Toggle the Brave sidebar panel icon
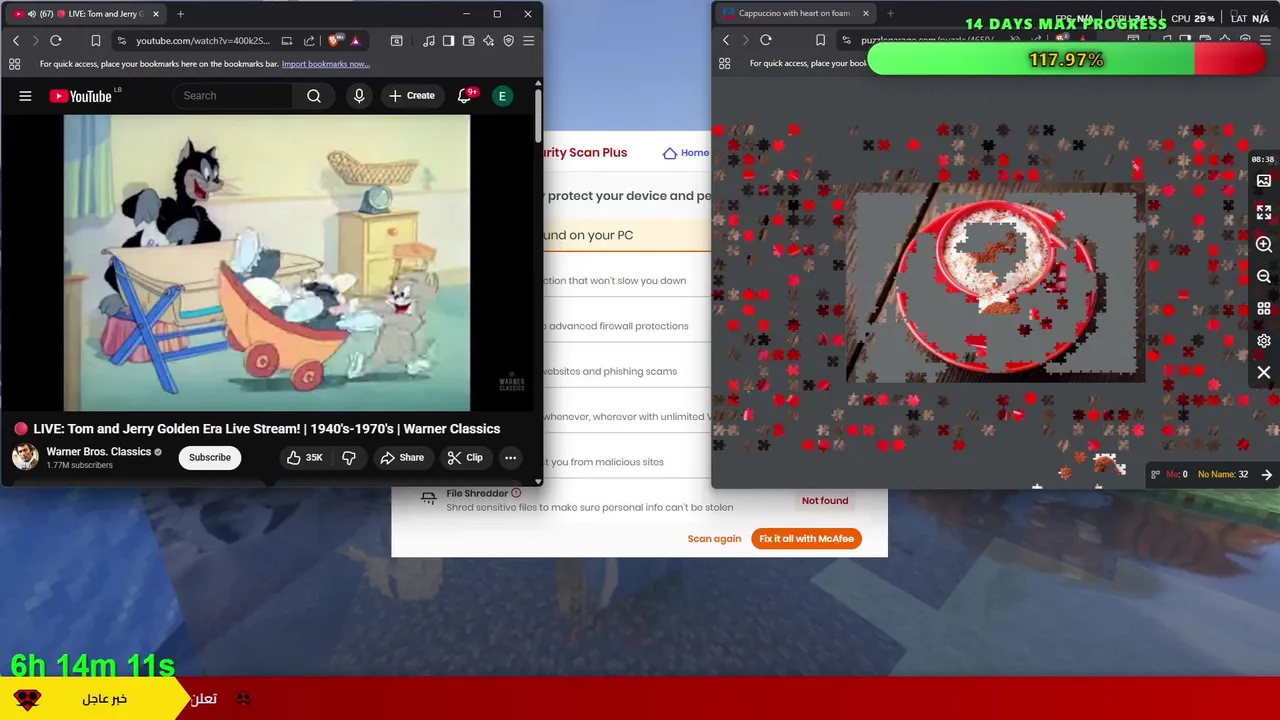The image size is (1280, 720). pos(449,40)
